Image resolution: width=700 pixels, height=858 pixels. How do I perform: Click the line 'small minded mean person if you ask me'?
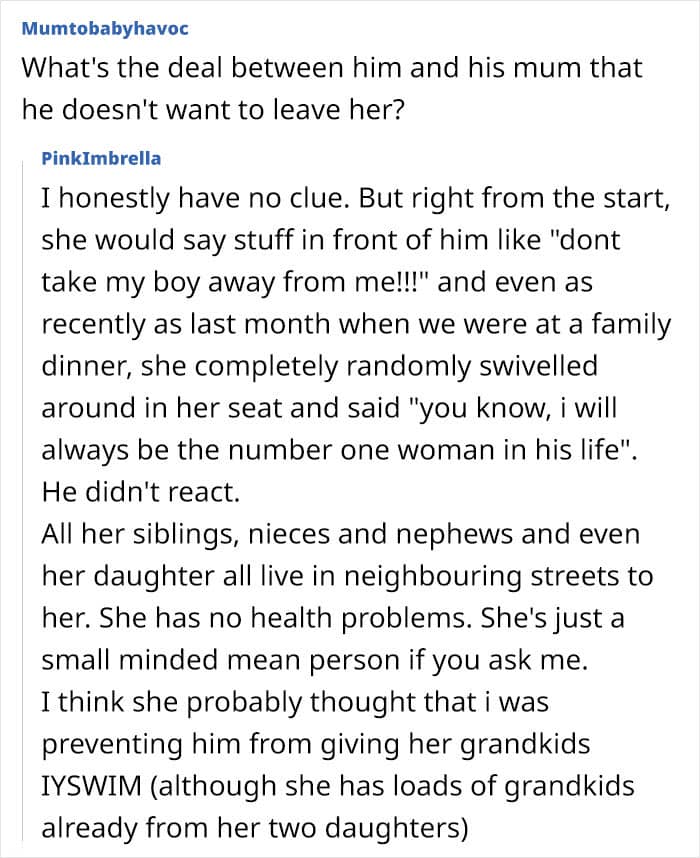pyautogui.click(x=315, y=660)
